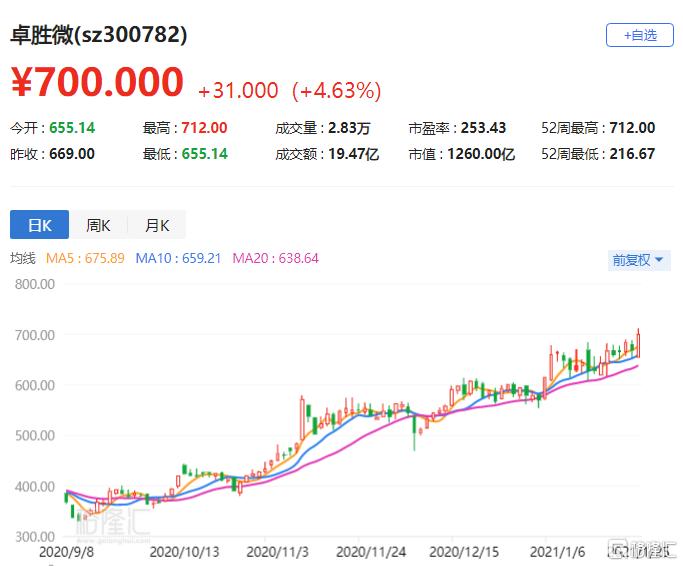Click the MA5 : 675.89 legend label
The height and width of the screenshot is (566, 683).
(85, 258)
